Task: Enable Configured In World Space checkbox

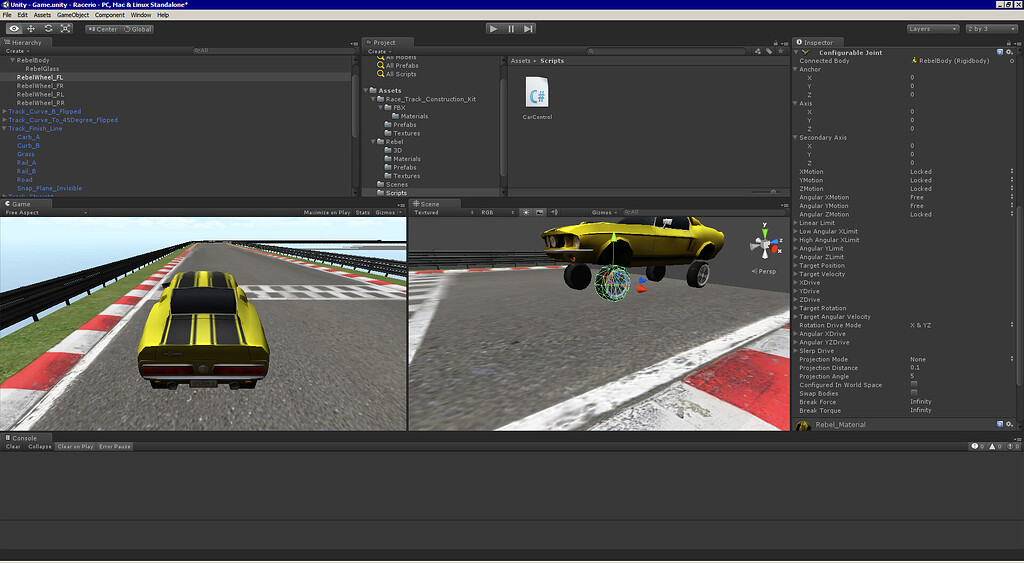Action: coord(914,385)
